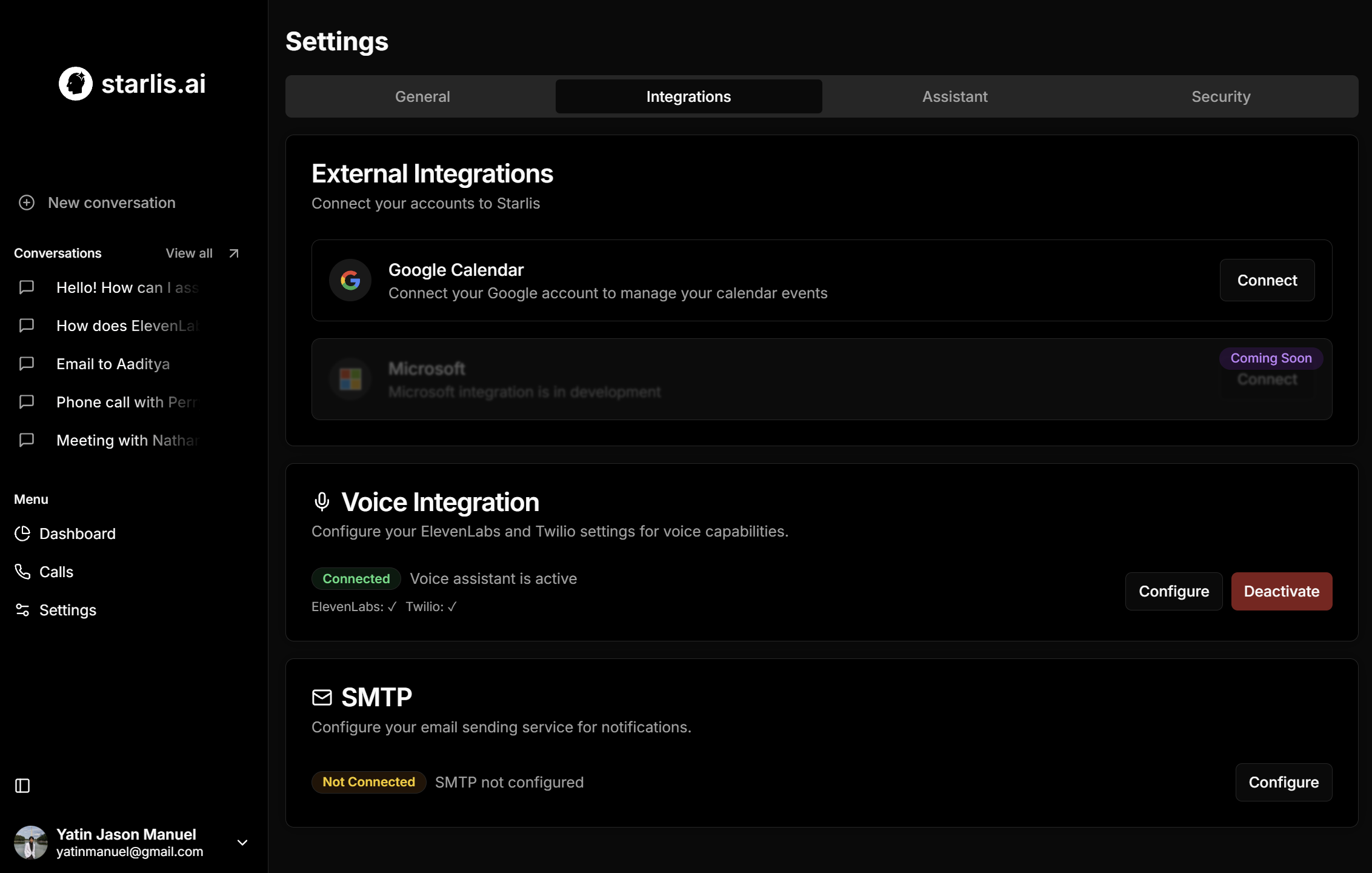Click the View all arrow icon
Screen dimensions: 1372x873
(234, 253)
